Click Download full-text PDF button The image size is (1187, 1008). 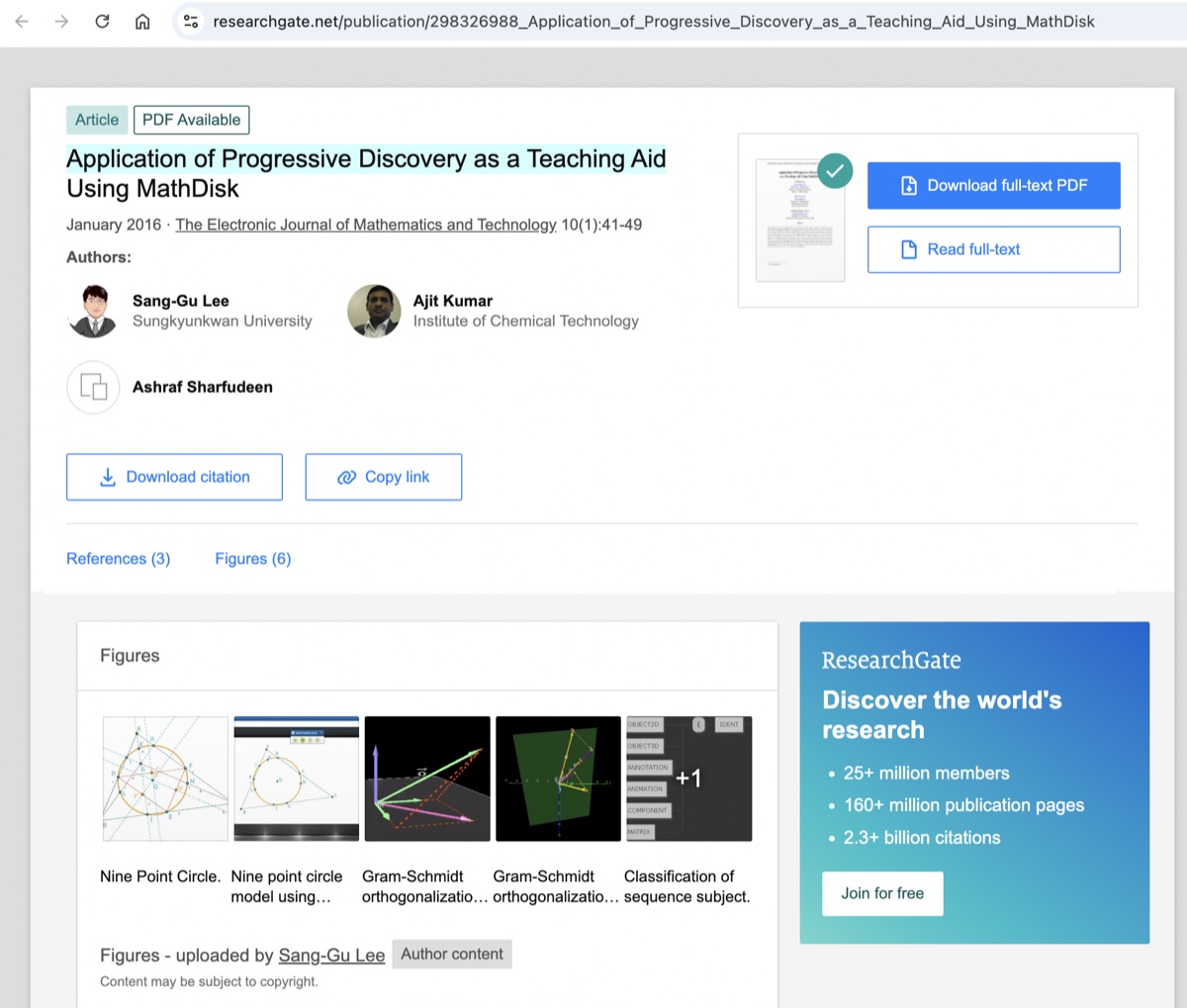994,186
